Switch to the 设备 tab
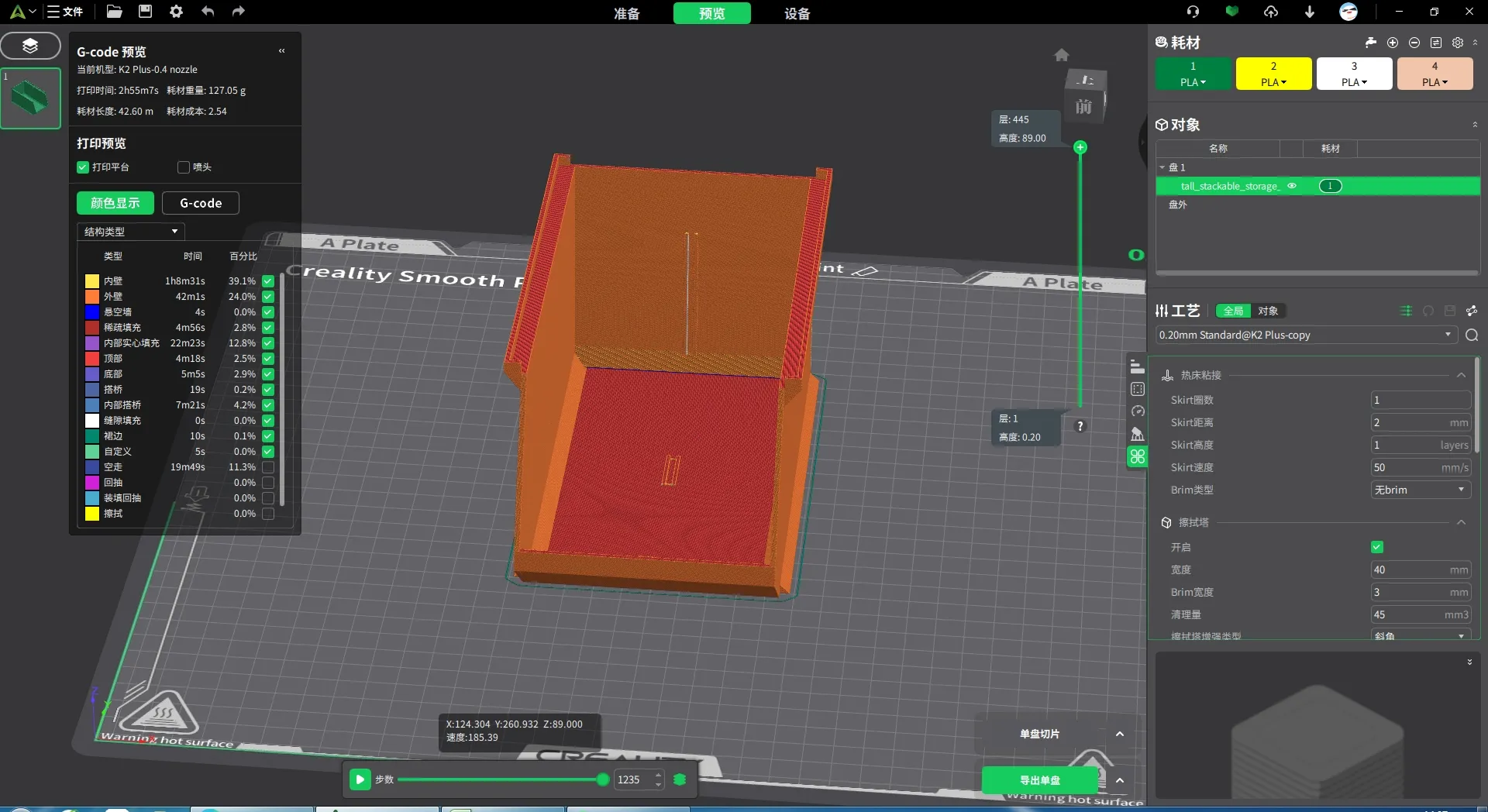 pos(797,13)
